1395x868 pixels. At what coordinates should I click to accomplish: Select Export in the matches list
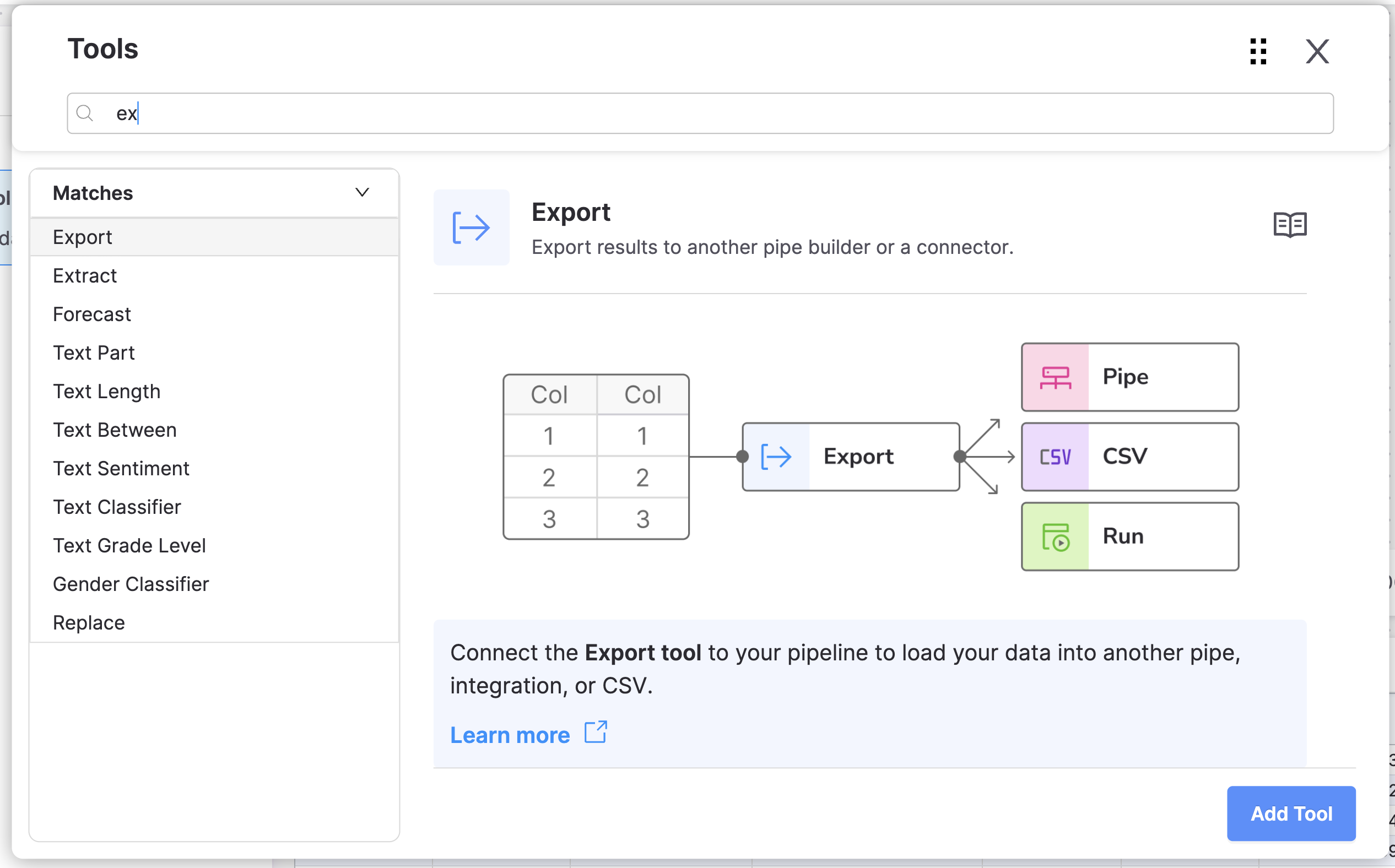coord(214,237)
